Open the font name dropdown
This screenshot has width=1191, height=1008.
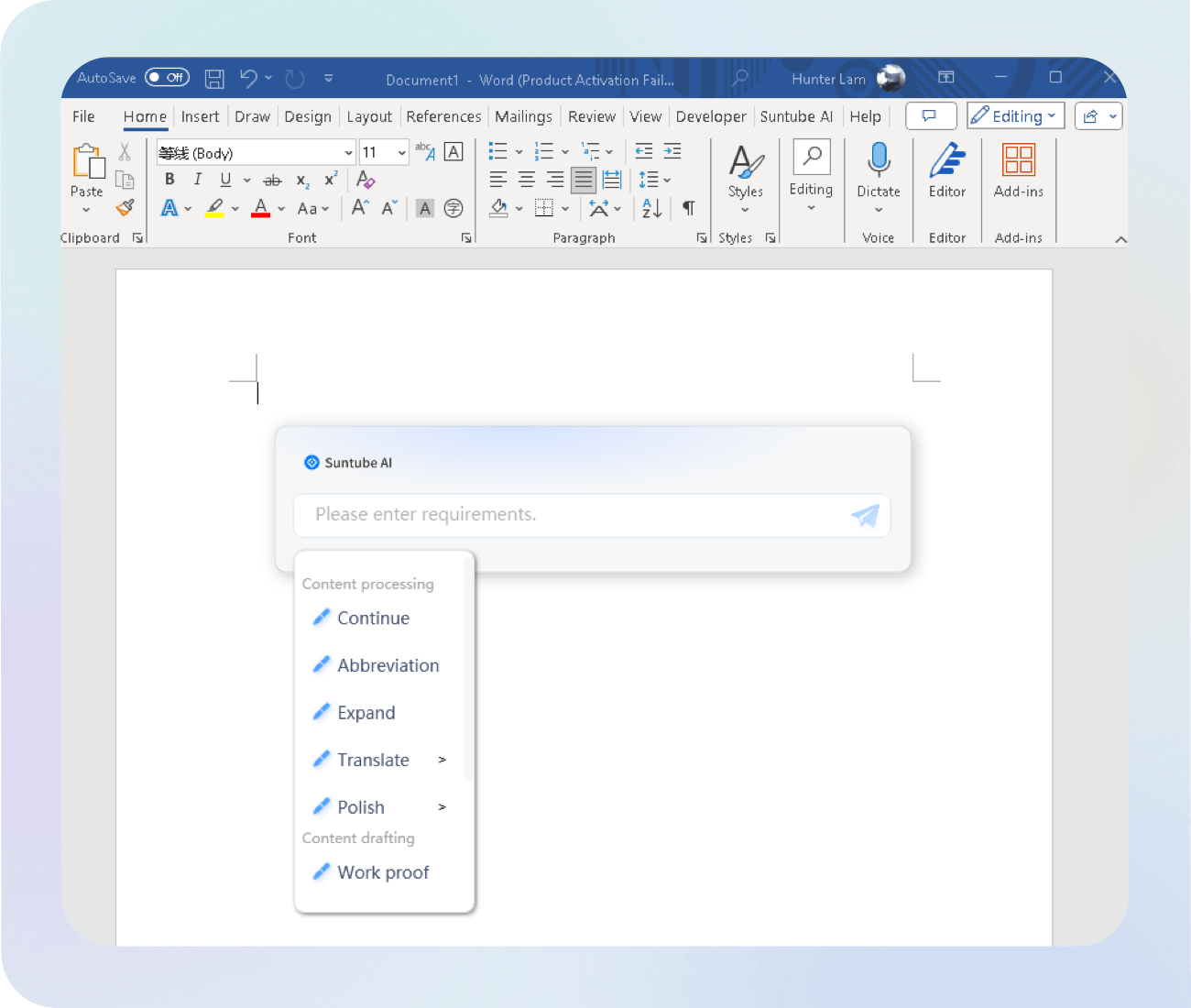click(348, 151)
